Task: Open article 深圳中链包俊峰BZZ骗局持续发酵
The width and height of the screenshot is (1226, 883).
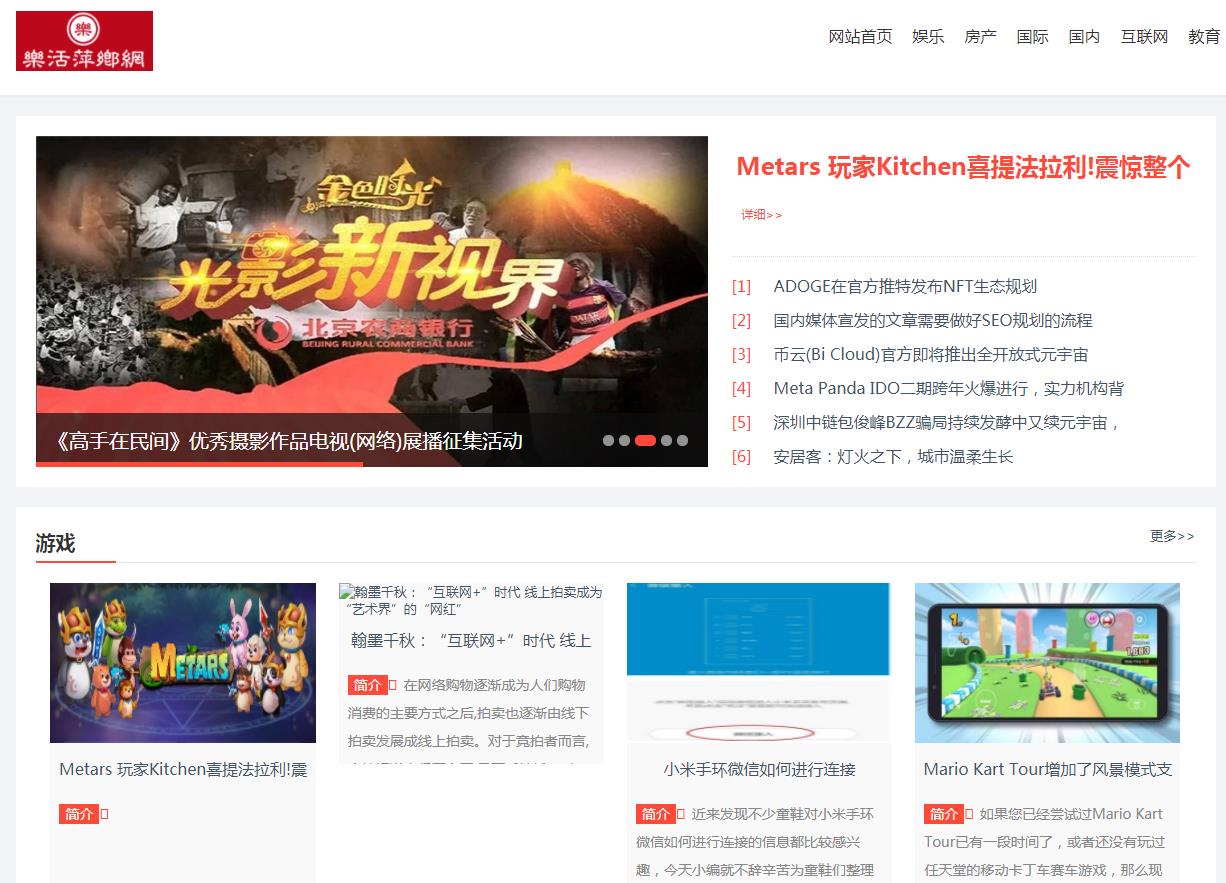Action: click(947, 422)
